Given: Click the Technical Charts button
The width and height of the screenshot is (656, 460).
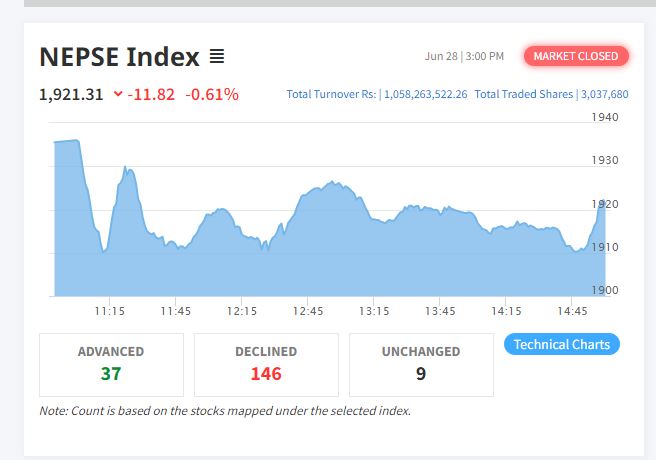Looking at the screenshot, I should (x=562, y=344).
